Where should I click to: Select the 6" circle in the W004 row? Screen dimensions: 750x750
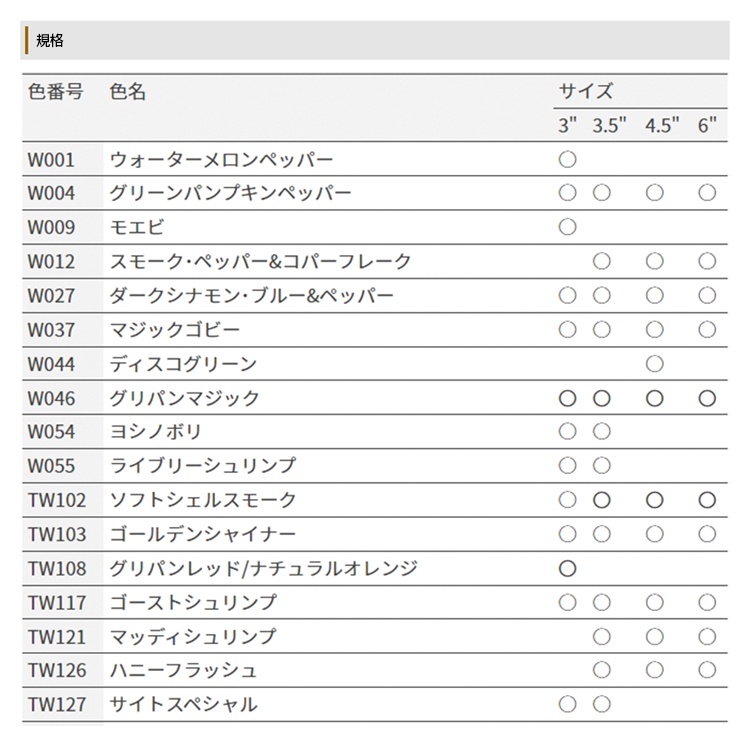point(707,193)
